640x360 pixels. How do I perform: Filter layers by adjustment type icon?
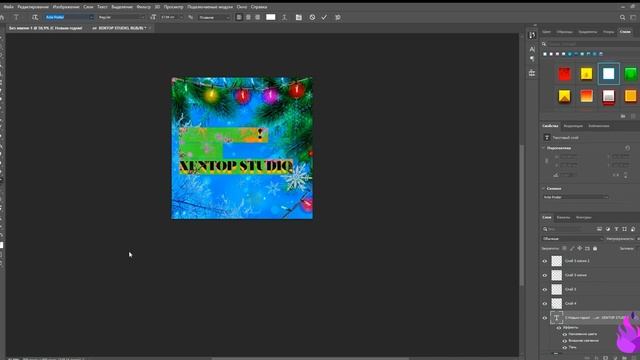coord(608,229)
